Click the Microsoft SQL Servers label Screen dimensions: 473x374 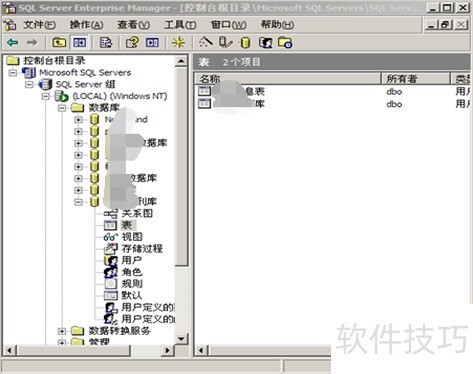coord(85,72)
